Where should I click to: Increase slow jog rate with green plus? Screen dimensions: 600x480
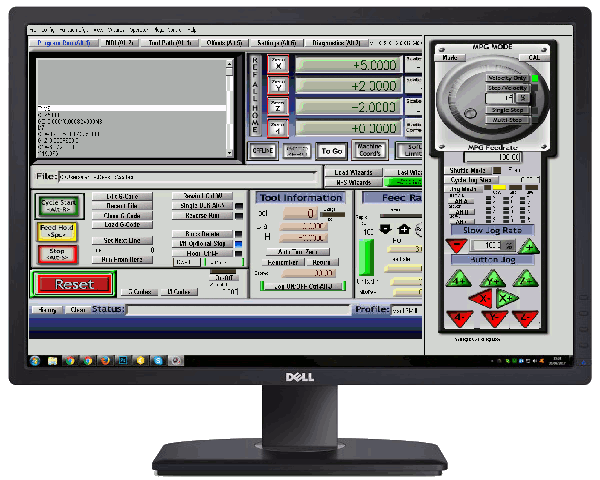click(x=527, y=246)
